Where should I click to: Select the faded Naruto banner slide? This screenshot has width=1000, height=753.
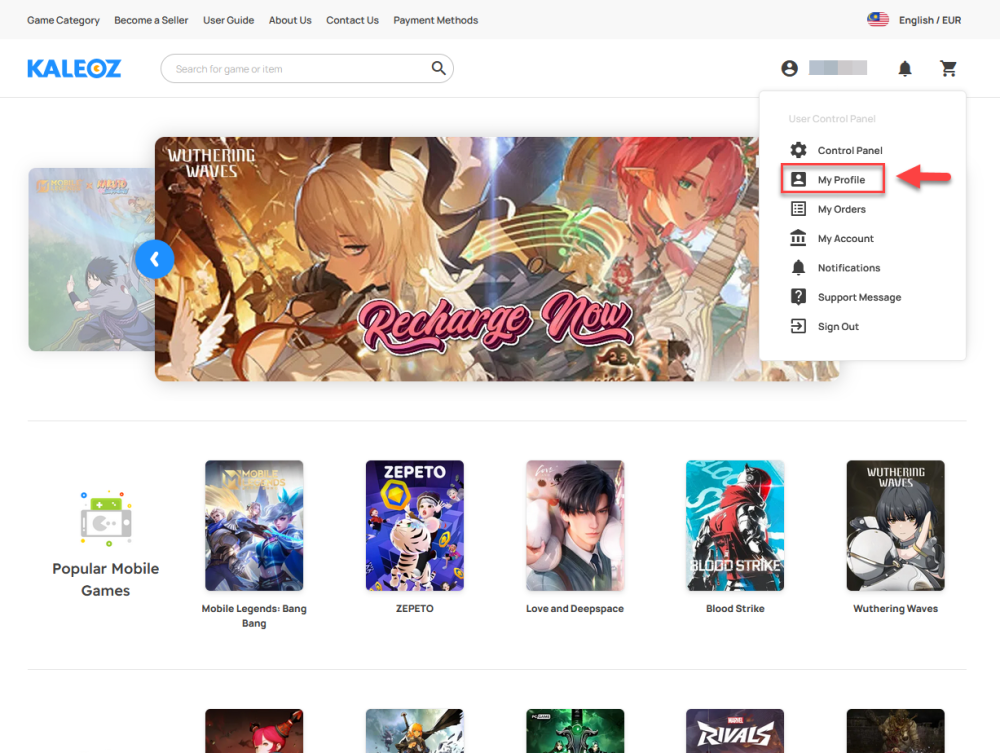[x=91, y=259]
